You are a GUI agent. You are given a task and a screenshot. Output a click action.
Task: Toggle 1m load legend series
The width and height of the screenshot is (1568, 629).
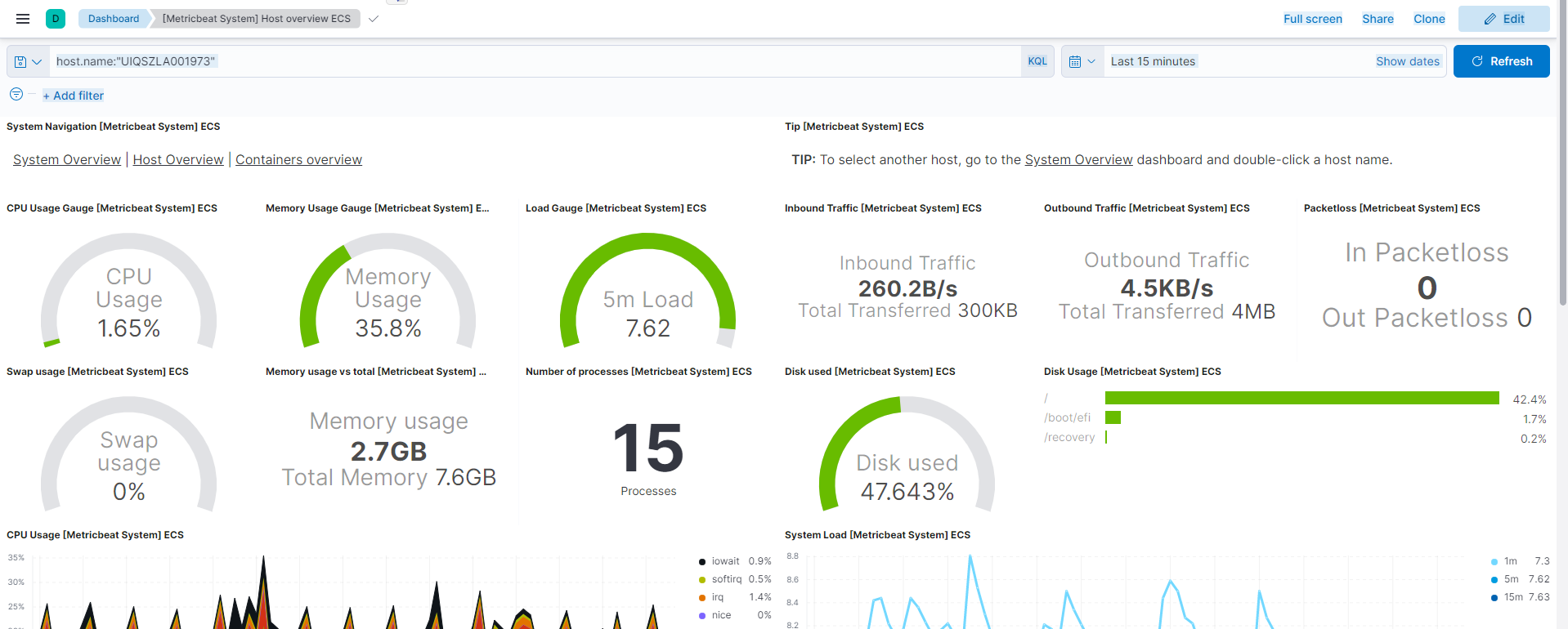click(1510, 561)
